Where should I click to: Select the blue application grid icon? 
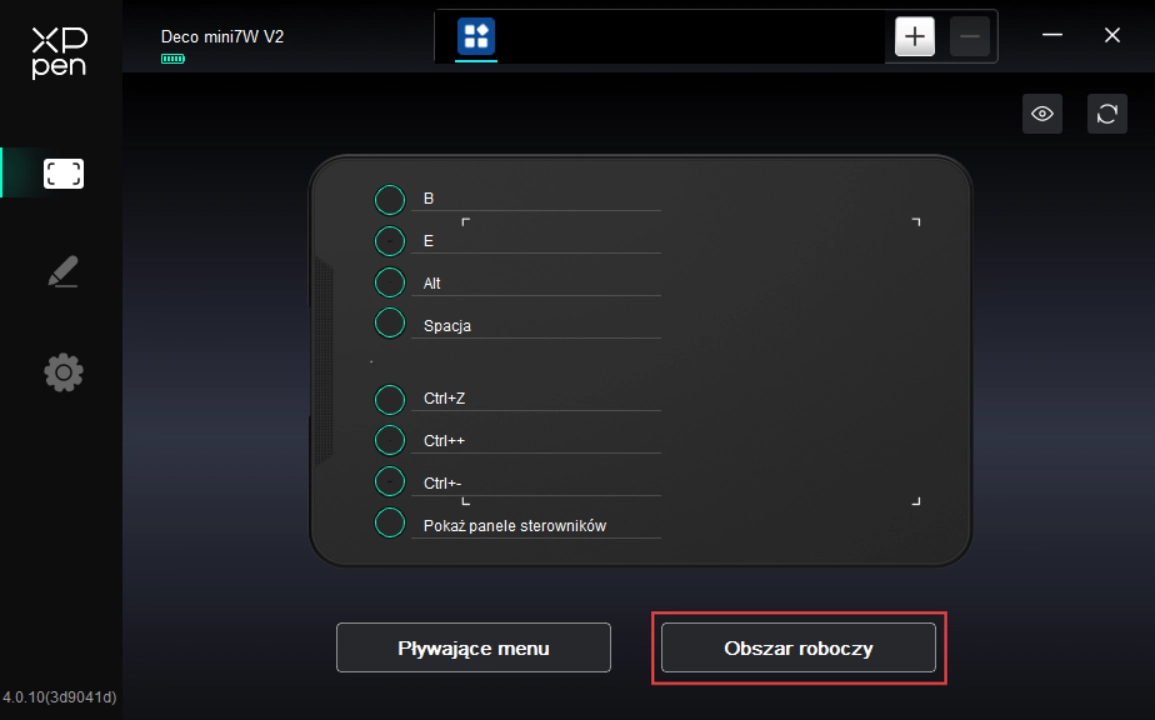[476, 37]
